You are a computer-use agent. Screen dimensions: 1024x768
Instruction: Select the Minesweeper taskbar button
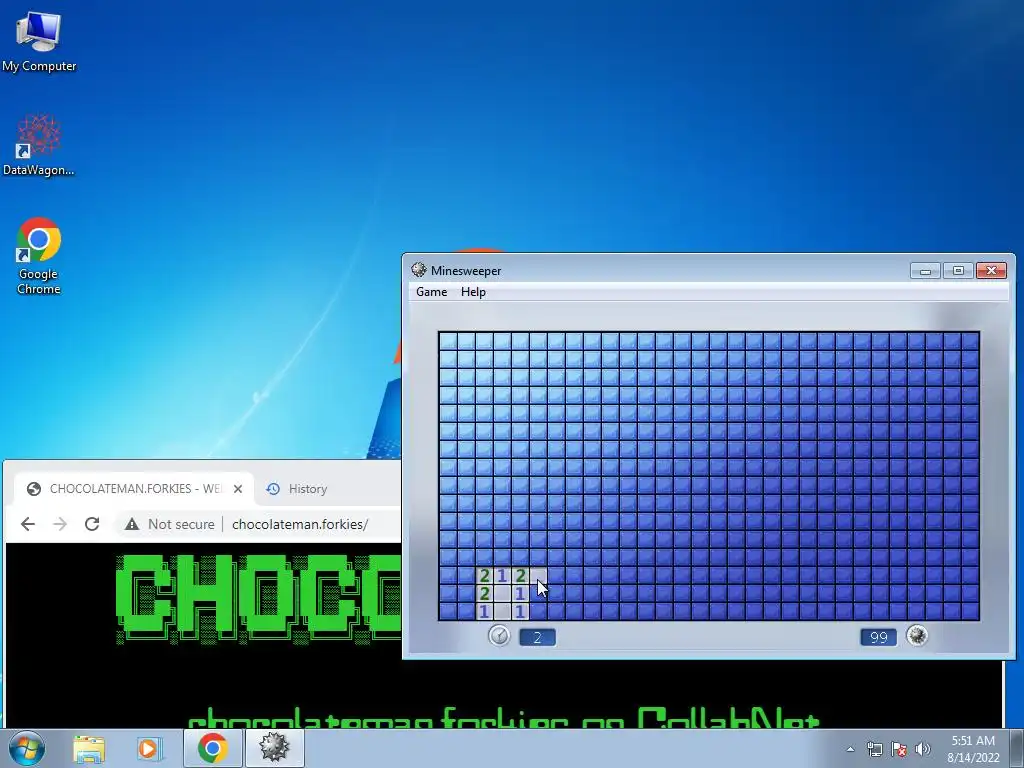[274, 748]
